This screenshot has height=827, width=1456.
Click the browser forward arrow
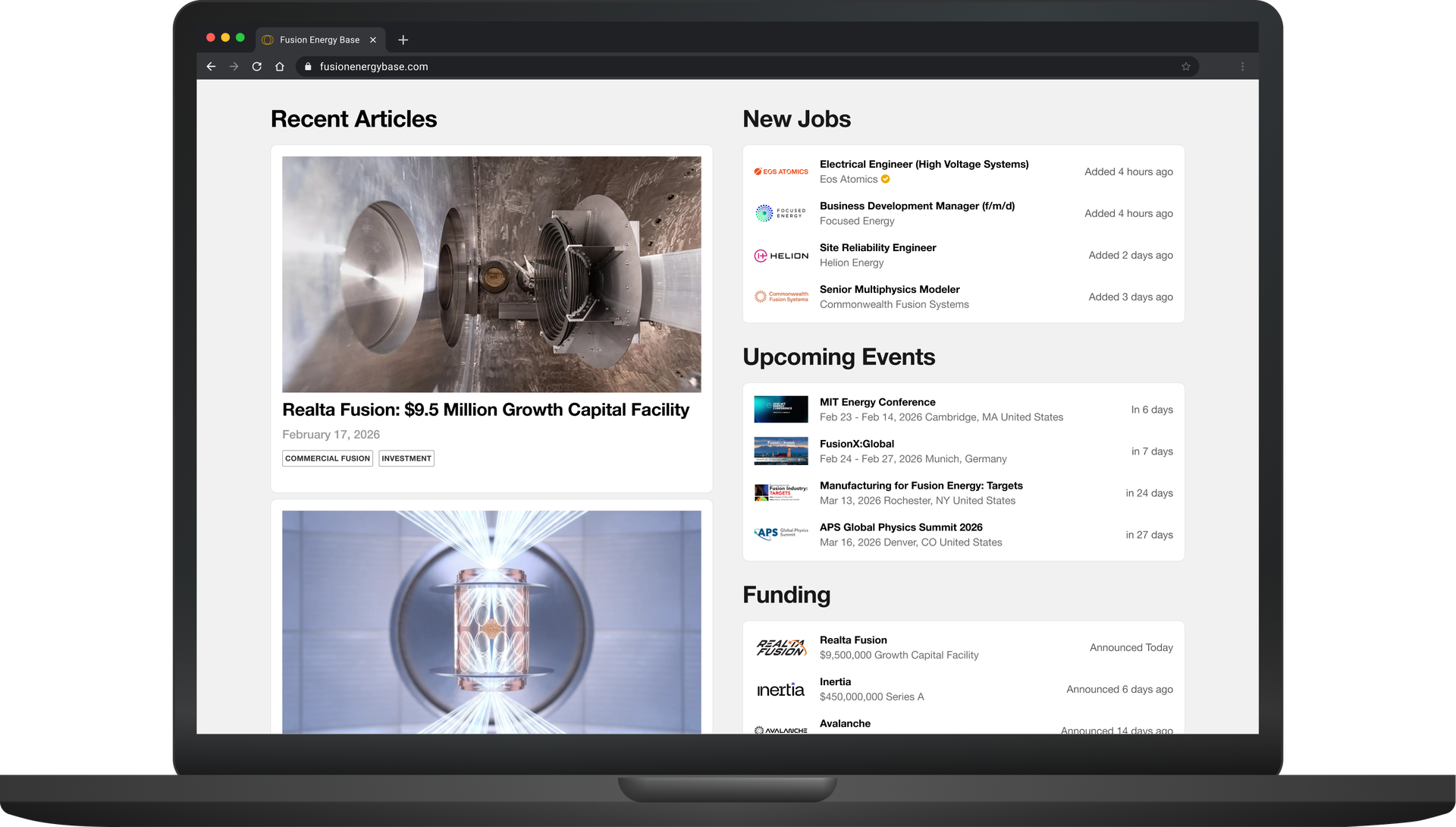click(x=234, y=67)
